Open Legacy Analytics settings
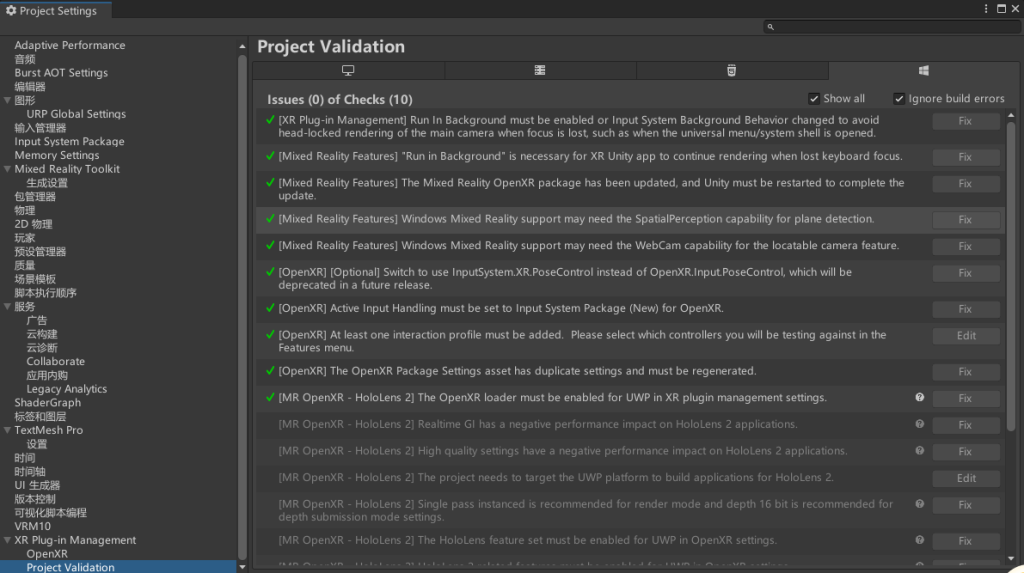Image resolution: width=1024 pixels, height=573 pixels. (67, 389)
